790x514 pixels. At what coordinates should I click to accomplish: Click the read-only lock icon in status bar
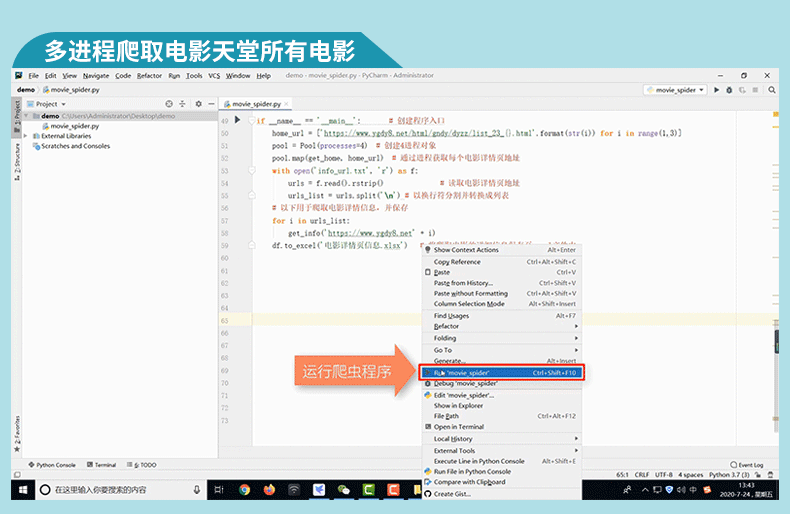click(x=758, y=475)
